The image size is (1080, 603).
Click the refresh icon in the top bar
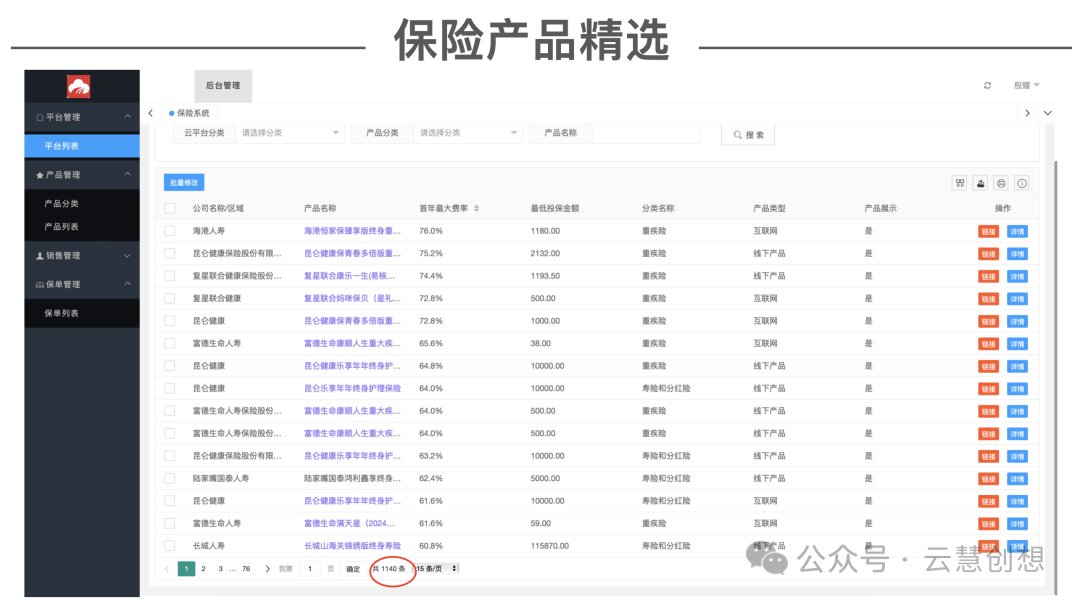coord(989,85)
